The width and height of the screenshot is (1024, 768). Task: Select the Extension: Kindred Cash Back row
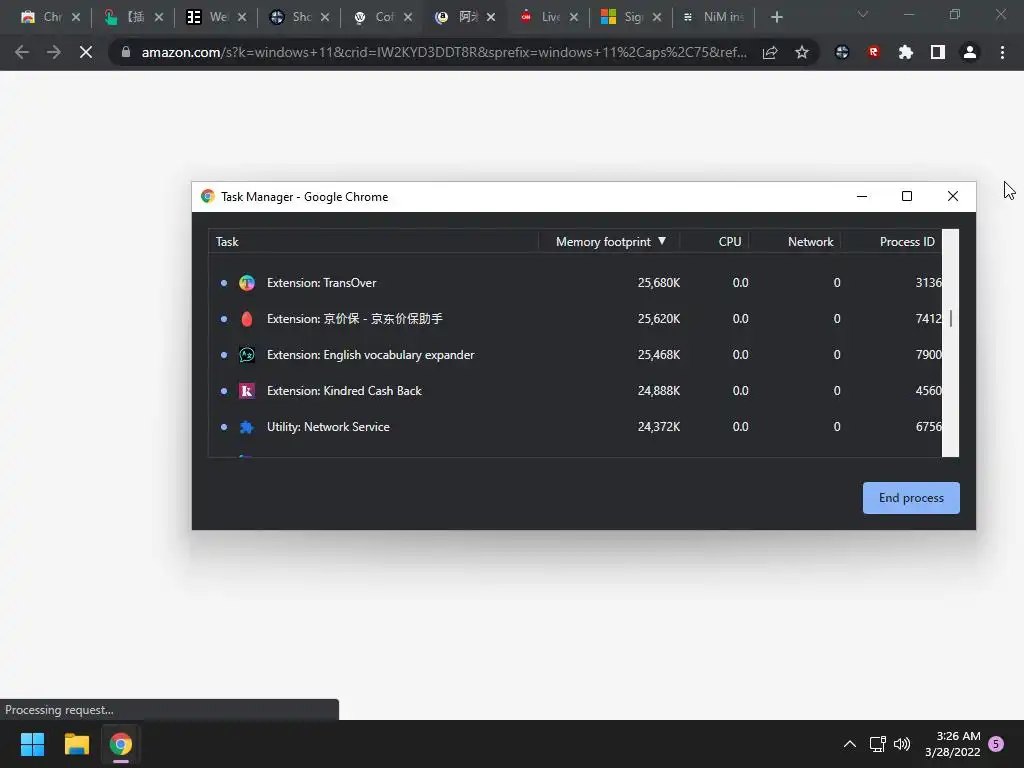575,391
